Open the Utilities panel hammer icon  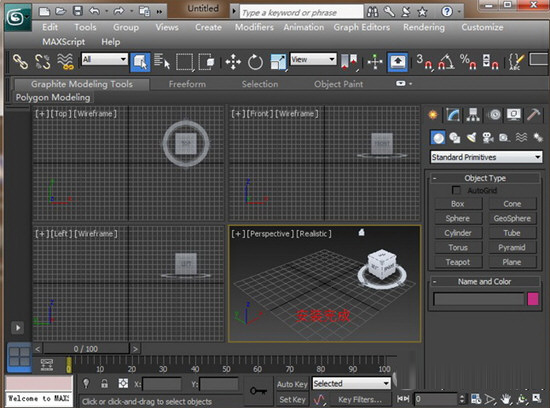(x=534, y=115)
